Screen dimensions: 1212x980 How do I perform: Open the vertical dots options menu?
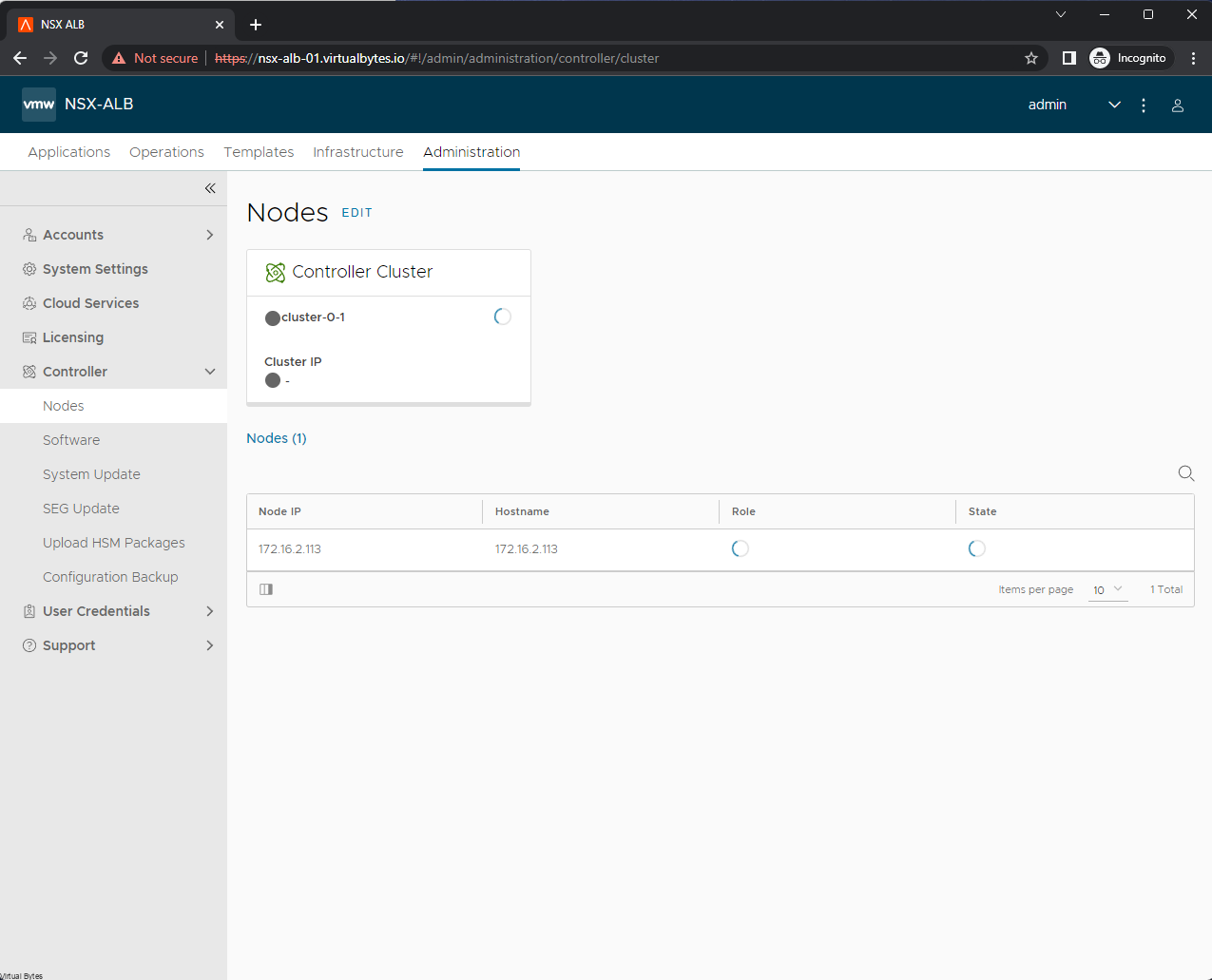pos(1144,105)
